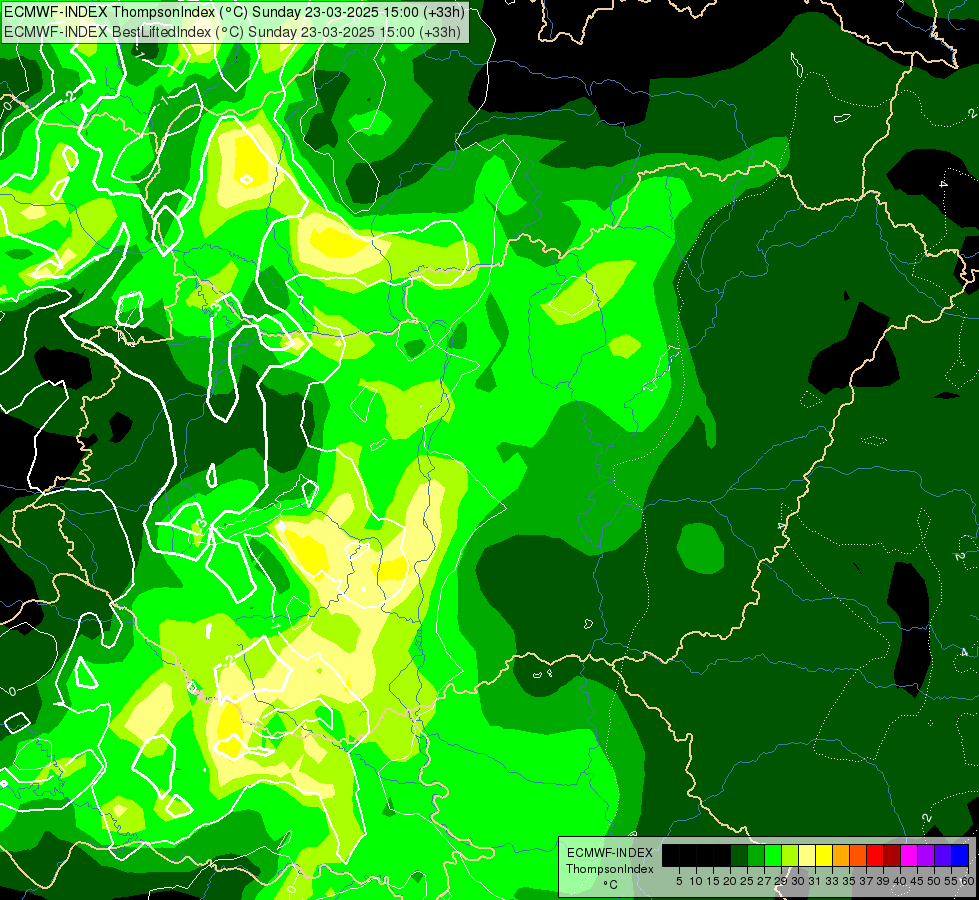Select the magenta 40–45 legend swatch
Viewport: 979px width, 900px height.
(x=909, y=855)
